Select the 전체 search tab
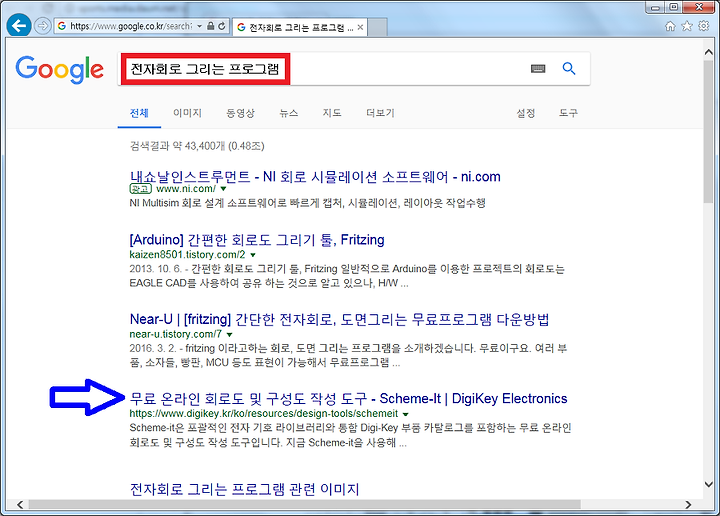This screenshot has width=720, height=516. pyautogui.click(x=139, y=113)
